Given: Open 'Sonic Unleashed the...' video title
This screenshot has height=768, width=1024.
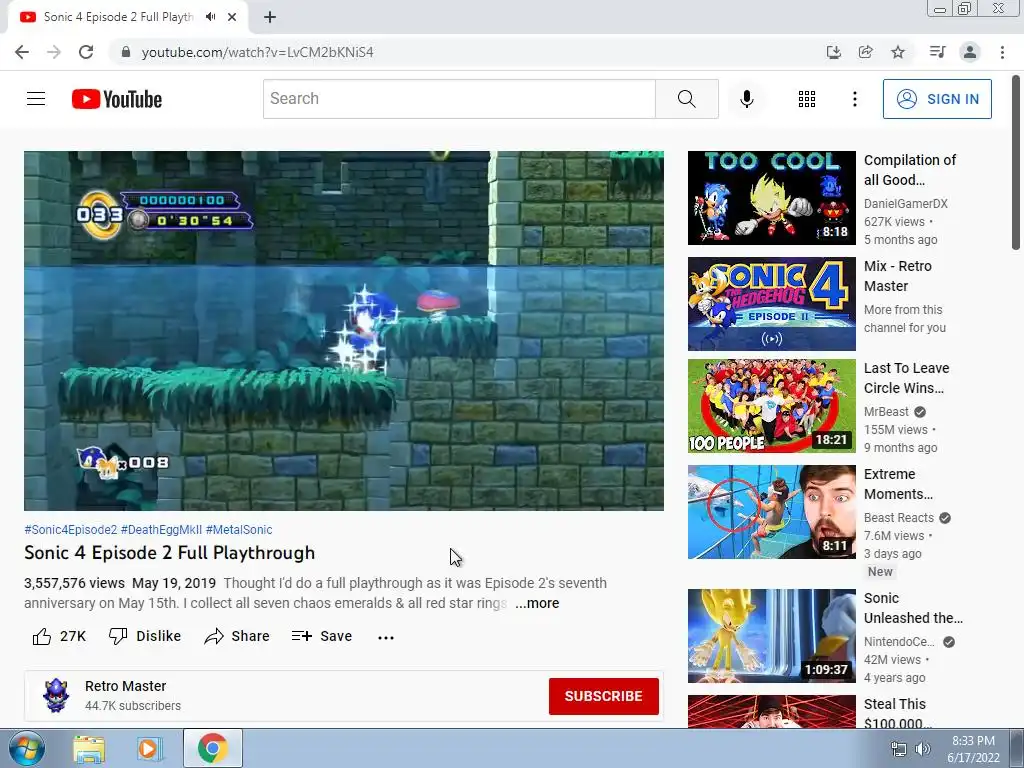Looking at the screenshot, I should (x=913, y=608).
